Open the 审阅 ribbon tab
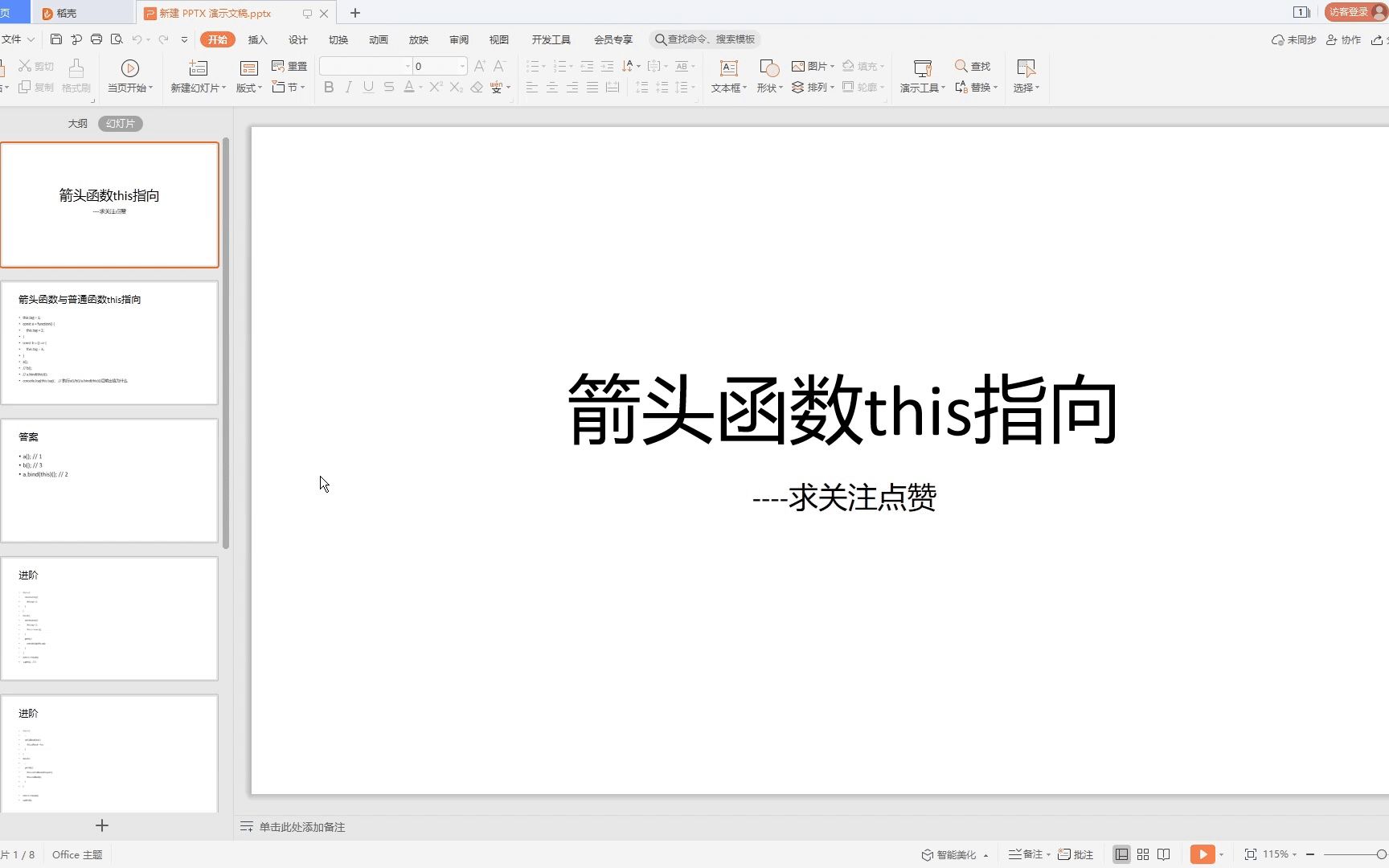The height and width of the screenshot is (868, 1389). pyautogui.click(x=458, y=39)
